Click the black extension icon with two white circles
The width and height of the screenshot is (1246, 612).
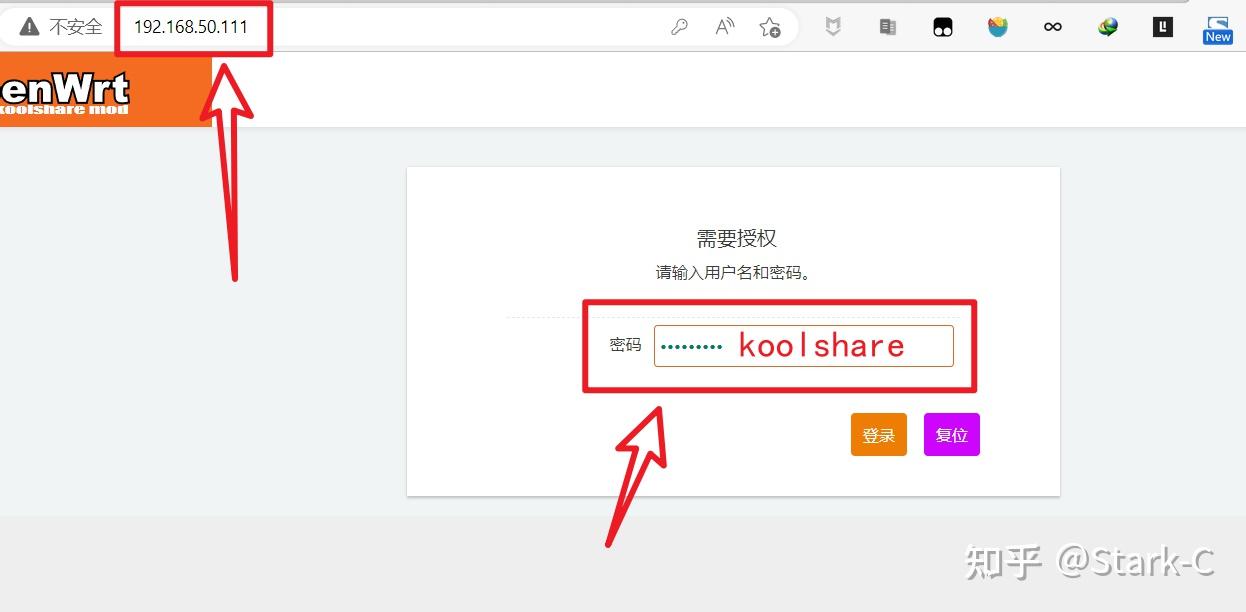[942, 27]
